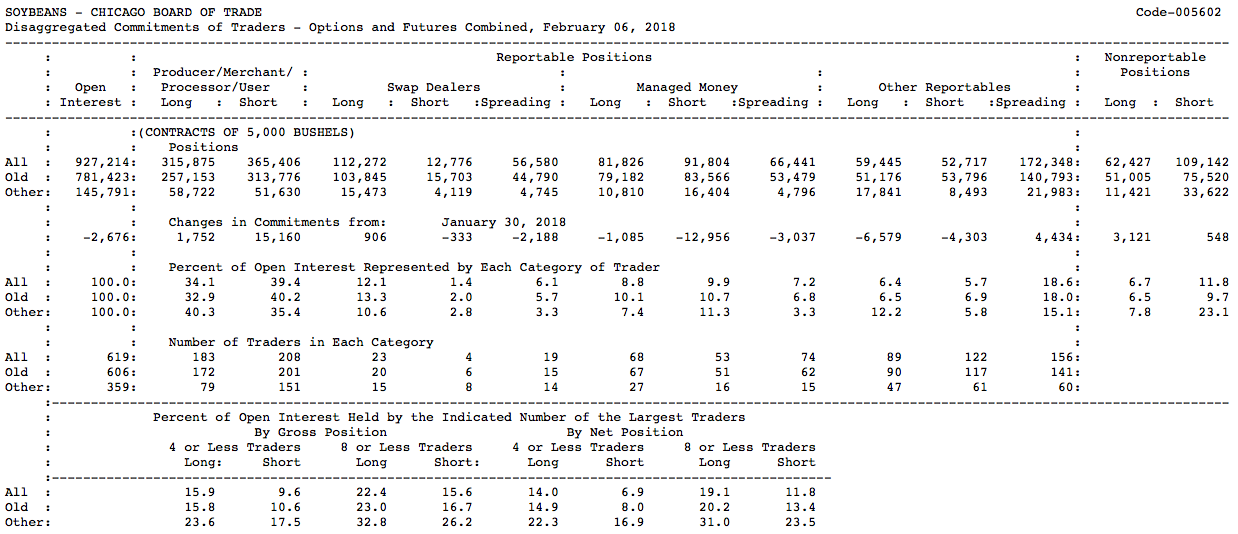Viewport: 1238px width, 534px height.
Task: Click the Producer/Merchant Long value 315,875
Action: coord(189,162)
